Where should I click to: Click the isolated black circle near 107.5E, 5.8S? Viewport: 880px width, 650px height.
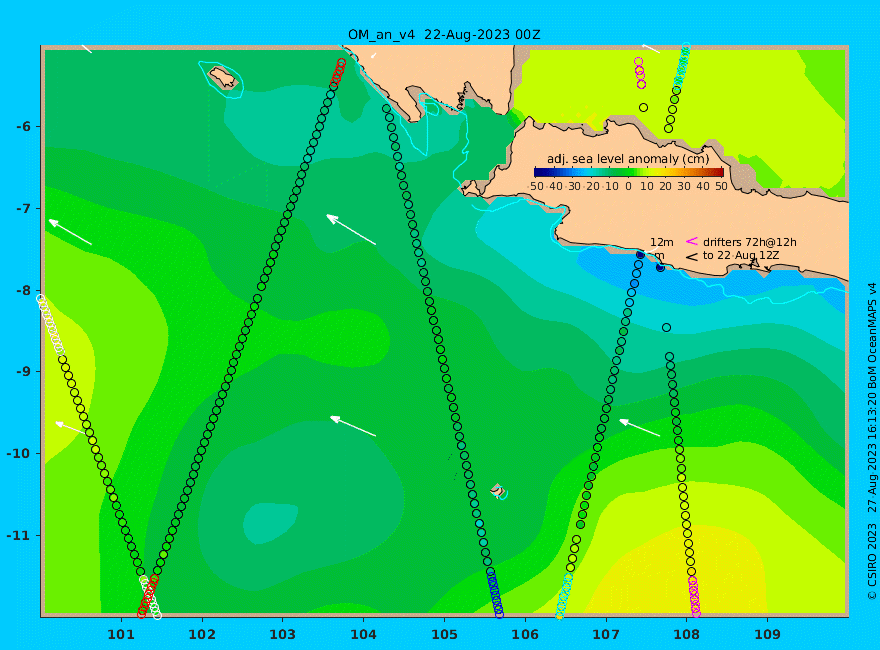pyautogui.click(x=644, y=107)
